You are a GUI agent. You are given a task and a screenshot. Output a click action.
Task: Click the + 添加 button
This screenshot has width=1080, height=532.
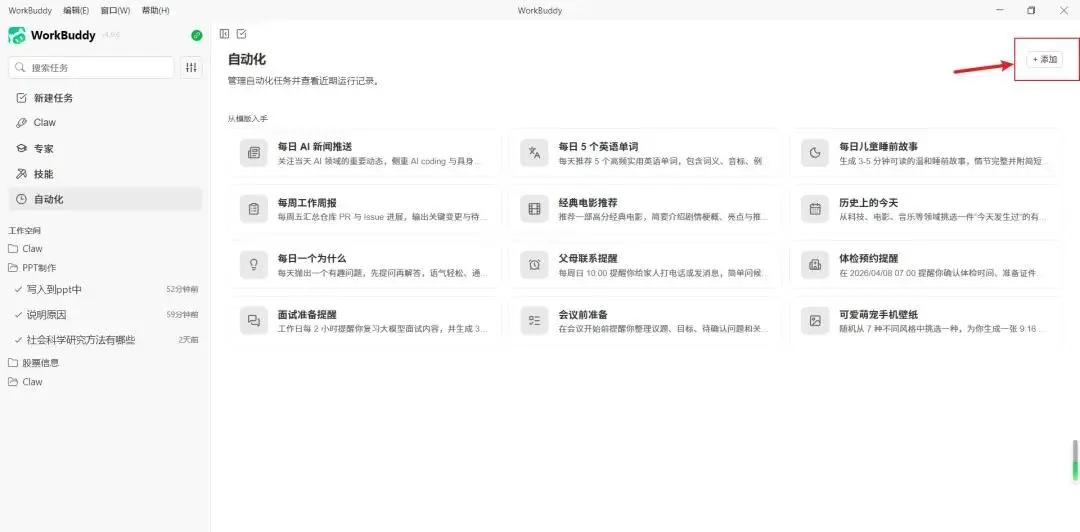coord(1044,60)
